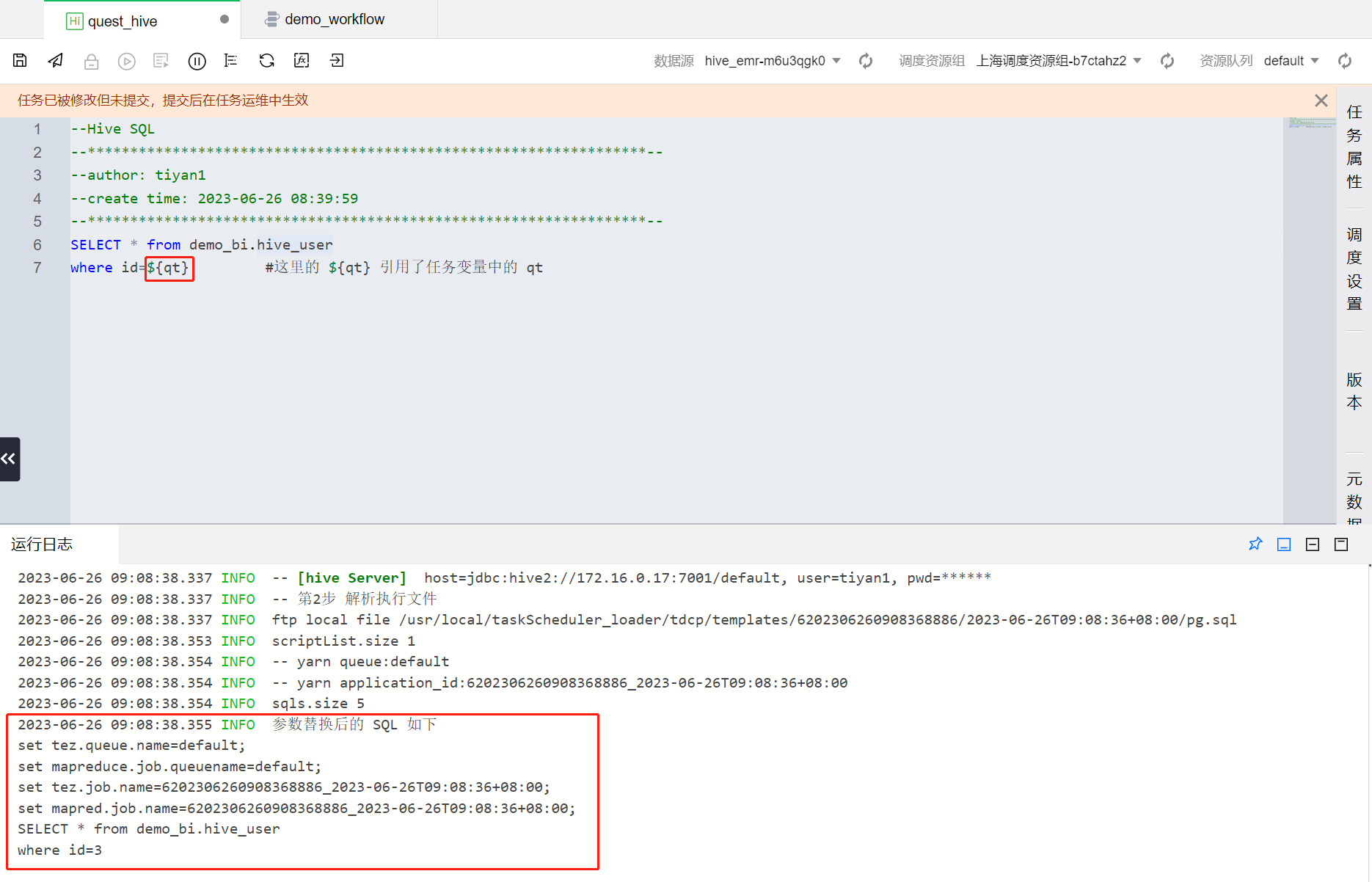
Task: Click the circular-arrows refresh icon in the toolbar
Action: tap(266, 61)
